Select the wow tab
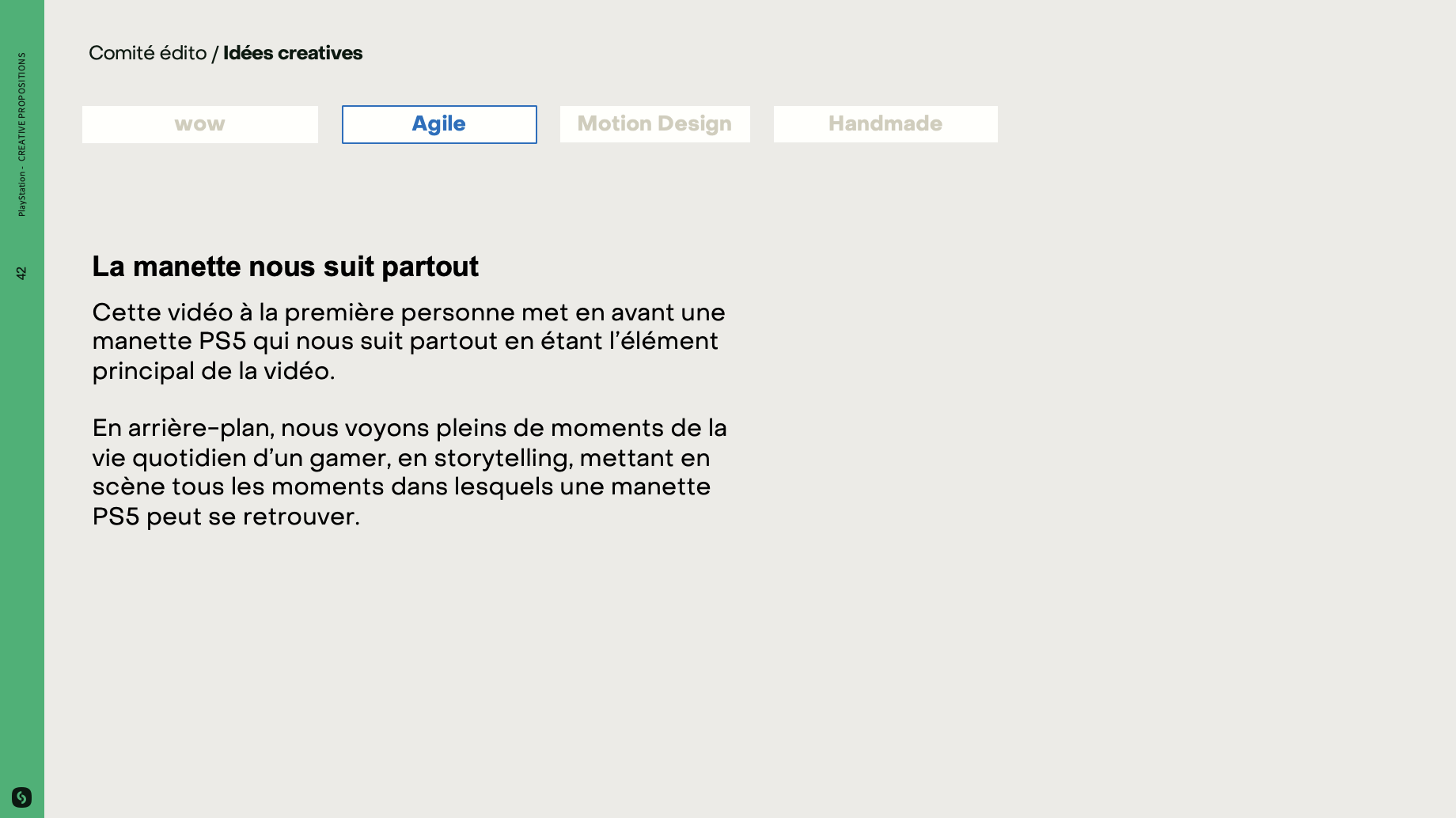The image size is (1456, 818). (200, 124)
